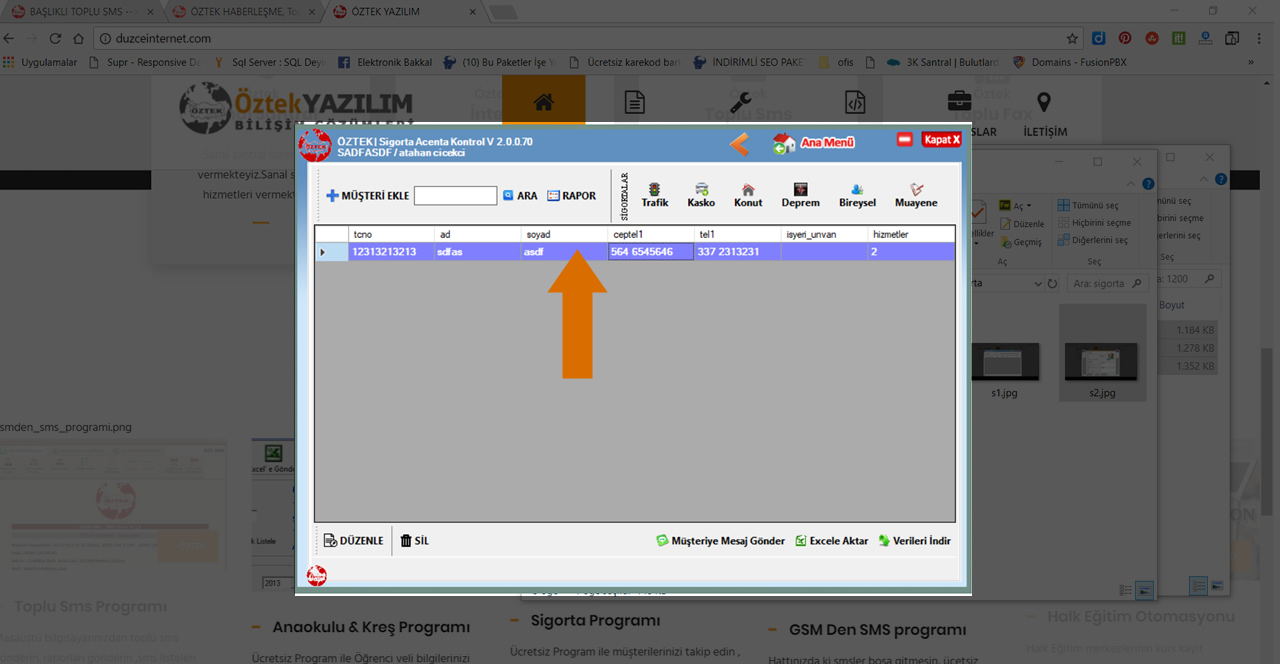The image size is (1280, 664).
Task: Open Elektronik Bakkal bookmark
Action: (x=385, y=62)
